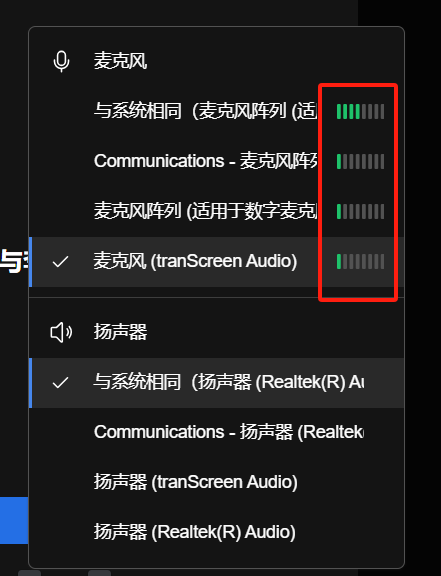Click the partially hidden white 与 text
The width and height of the screenshot is (441, 576).
11,261
